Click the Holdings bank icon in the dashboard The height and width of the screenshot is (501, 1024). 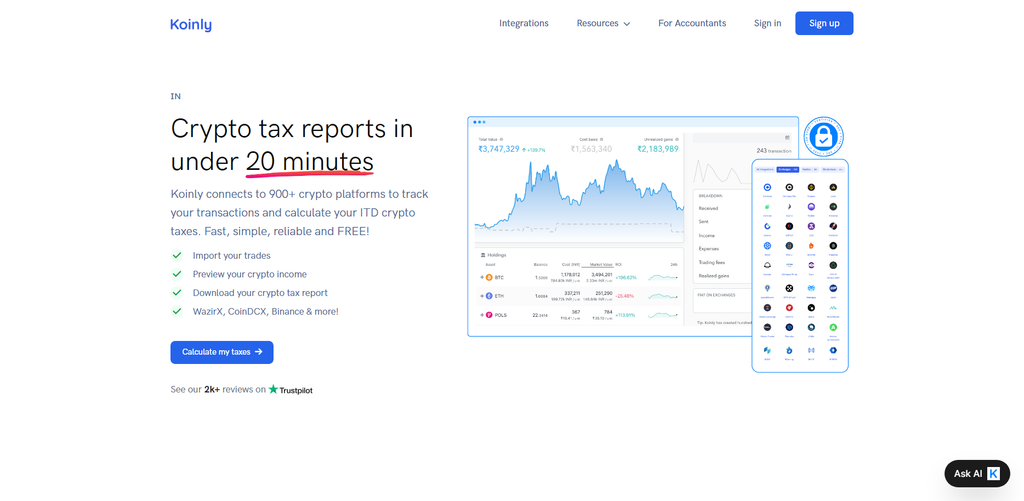click(483, 255)
